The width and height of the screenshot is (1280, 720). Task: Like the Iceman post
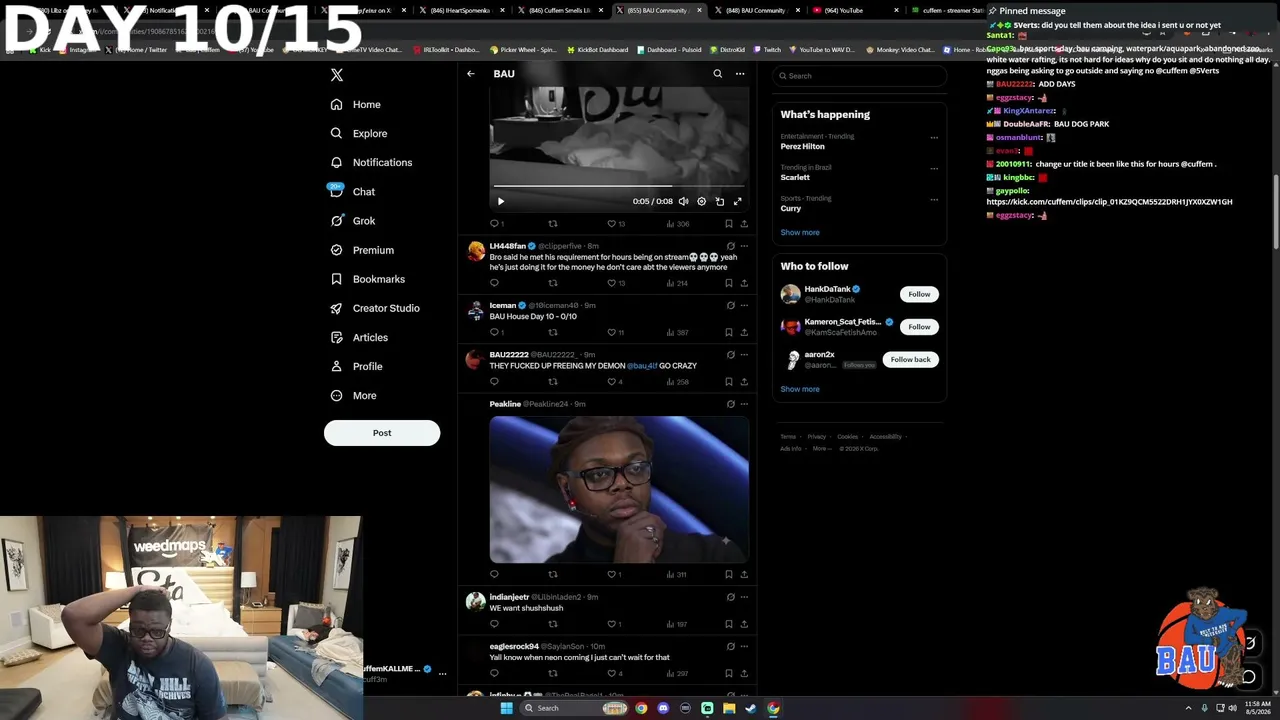pos(612,332)
